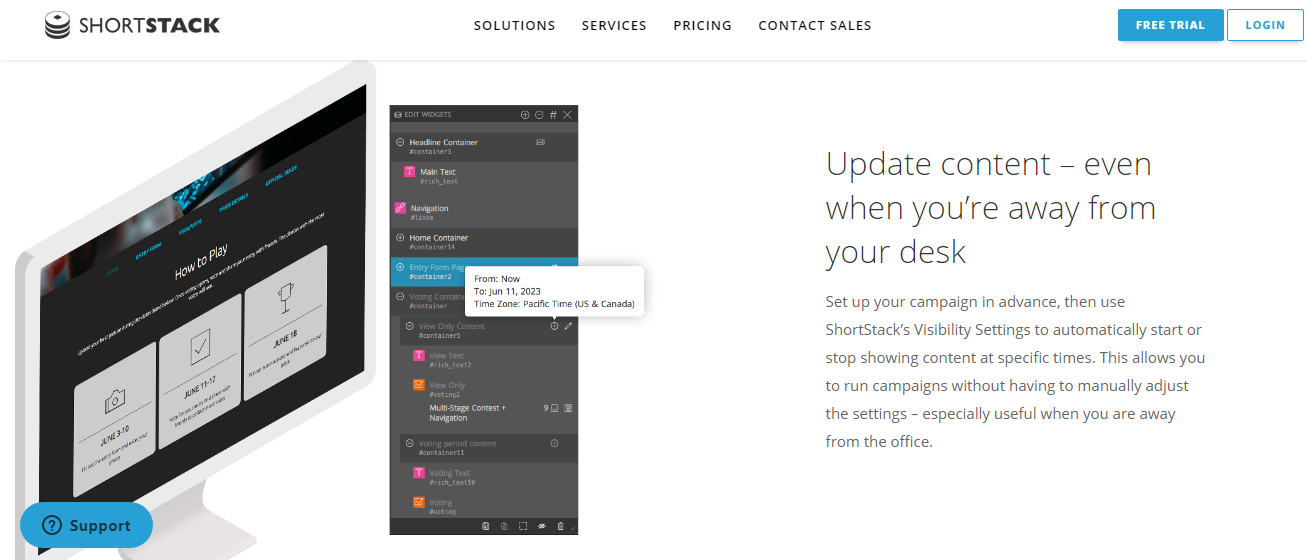This screenshot has width=1307, height=560.
Task: Click the expand-all plus icon in Edit Widgets header
Action: point(525,115)
